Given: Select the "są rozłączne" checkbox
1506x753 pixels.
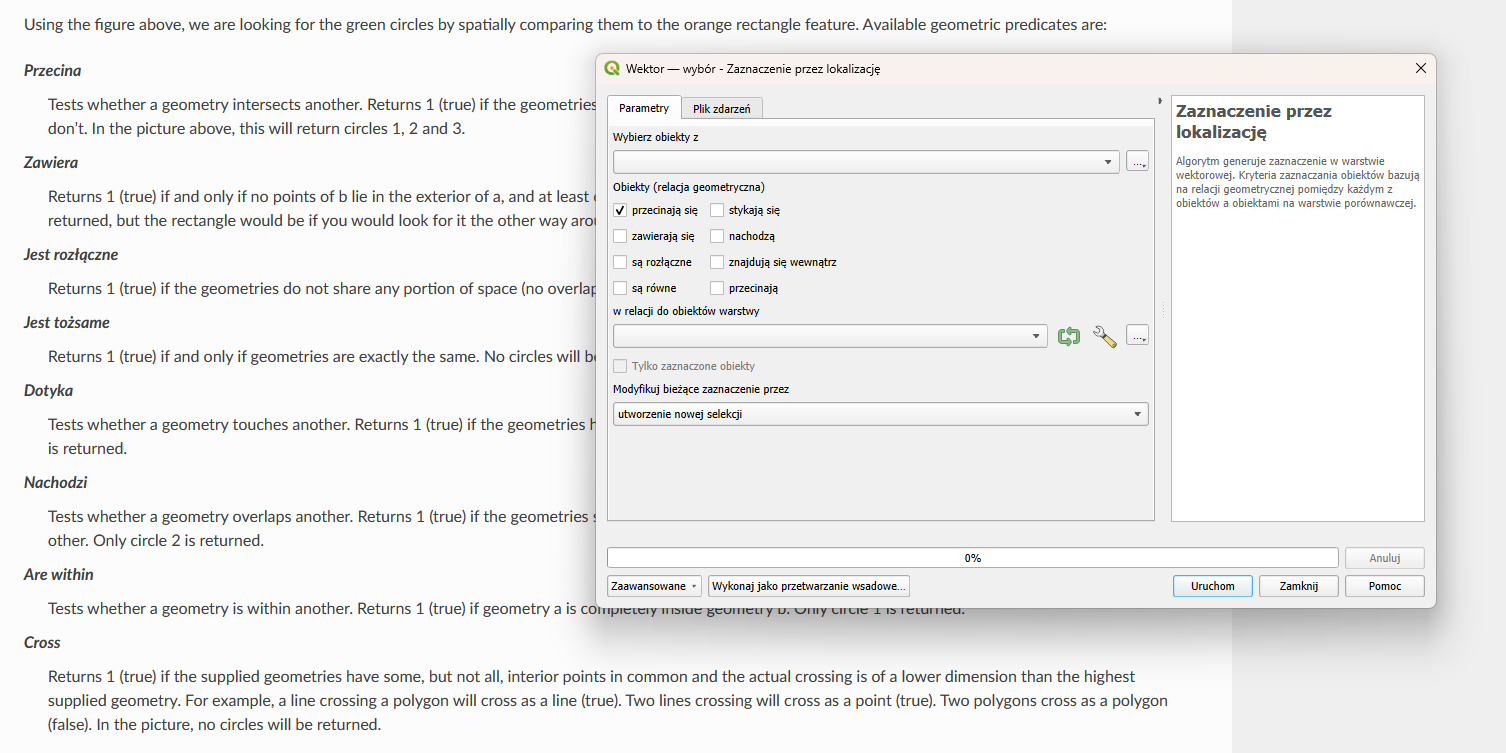Looking at the screenshot, I should click(x=620, y=262).
